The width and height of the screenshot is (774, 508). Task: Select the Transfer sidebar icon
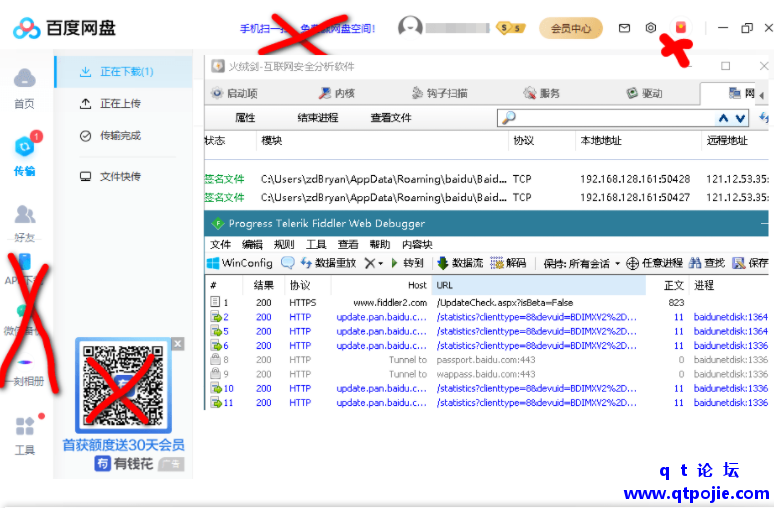pos(24,147)
